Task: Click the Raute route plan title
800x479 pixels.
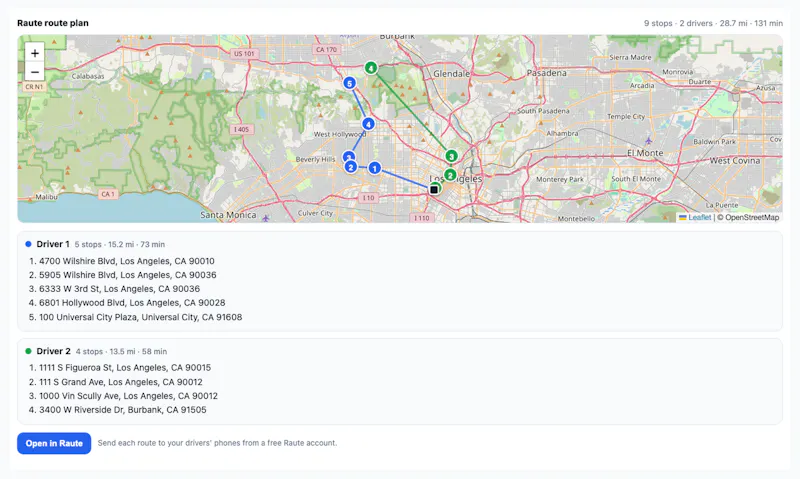Action: pyautogui.click(x=53, y=23)
